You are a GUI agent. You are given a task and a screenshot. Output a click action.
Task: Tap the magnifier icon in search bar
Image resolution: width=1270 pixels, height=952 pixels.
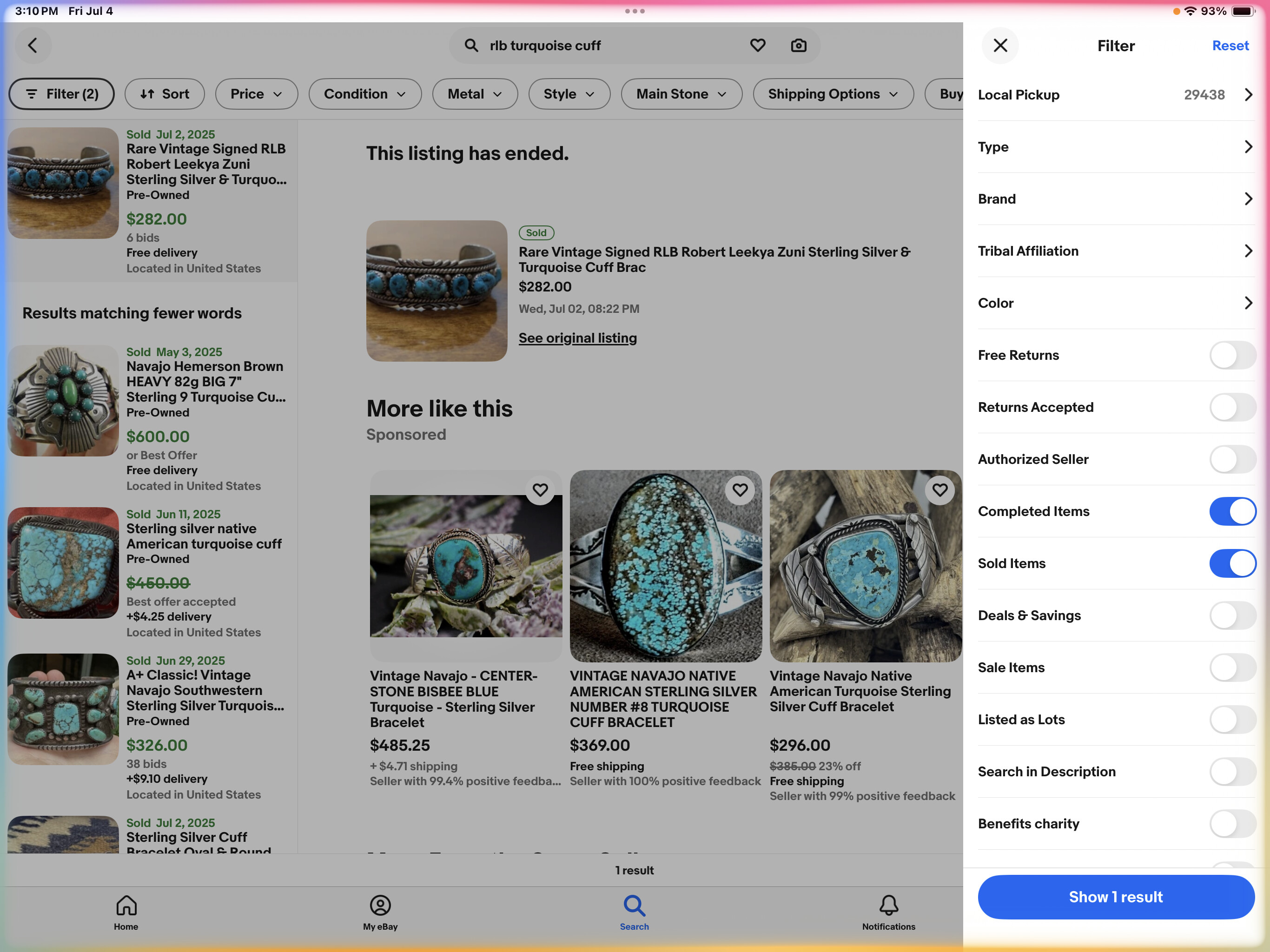[471, 46]
